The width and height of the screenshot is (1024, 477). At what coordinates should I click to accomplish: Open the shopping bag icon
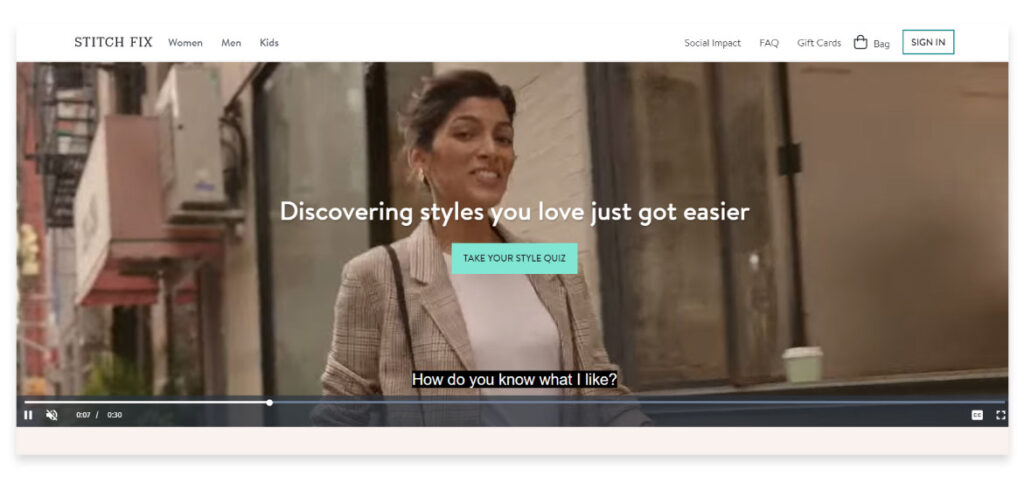click(861, 42)
